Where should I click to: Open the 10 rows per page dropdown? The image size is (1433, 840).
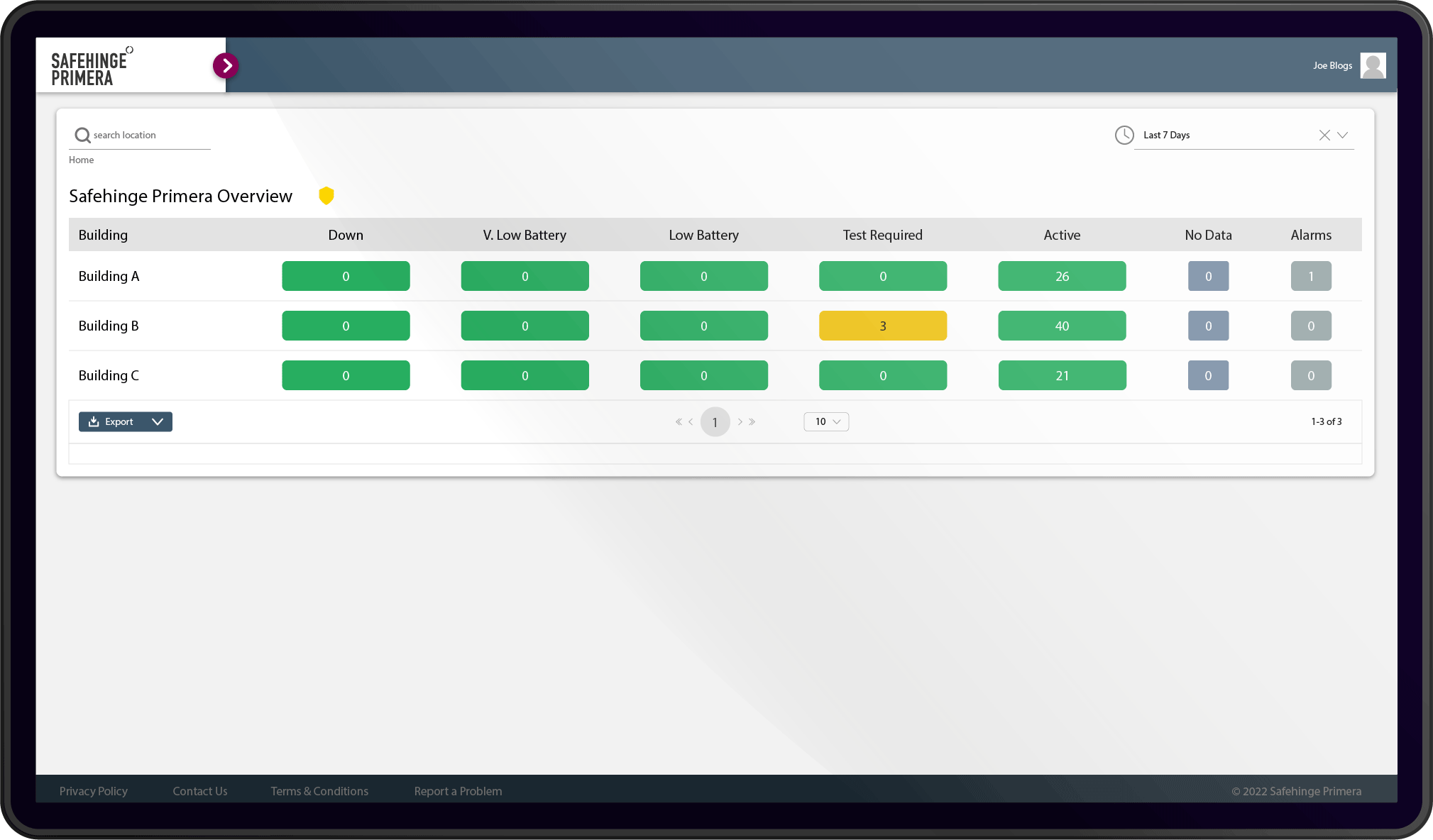pyautogui.click(x=826, y=421)
